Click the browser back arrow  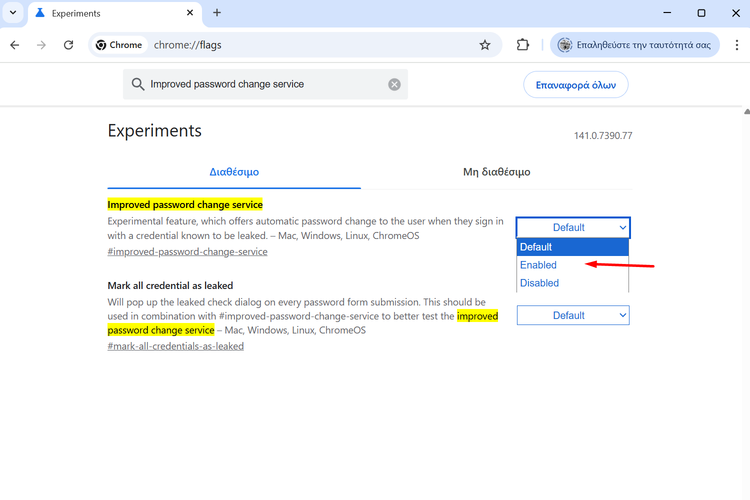click(x=15, y=45)
